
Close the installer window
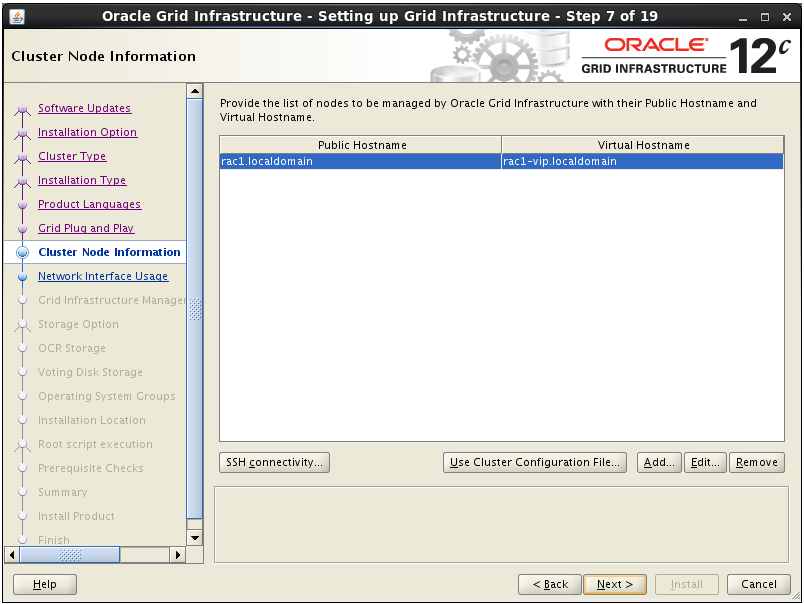click(x=787, y=17)
